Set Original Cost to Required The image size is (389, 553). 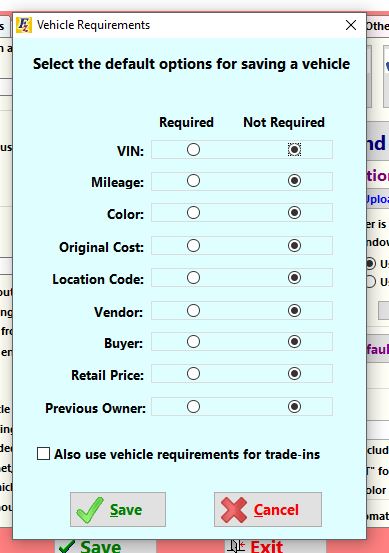[193, 245]
